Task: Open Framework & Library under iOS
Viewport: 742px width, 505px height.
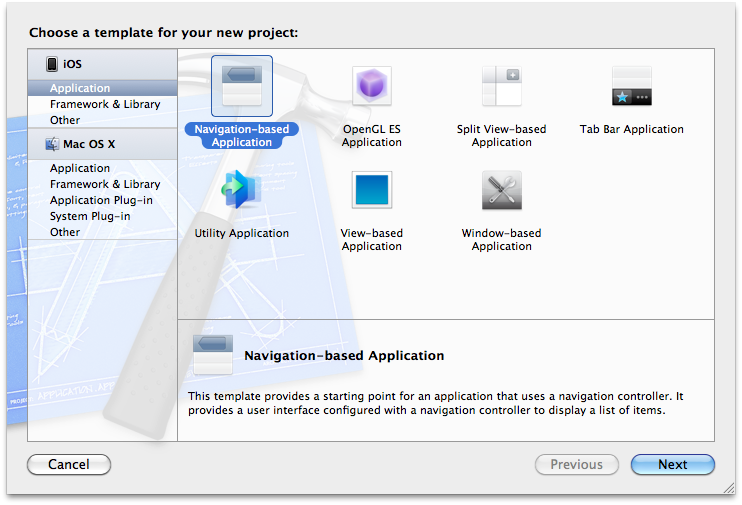Action: click(105, 104)
